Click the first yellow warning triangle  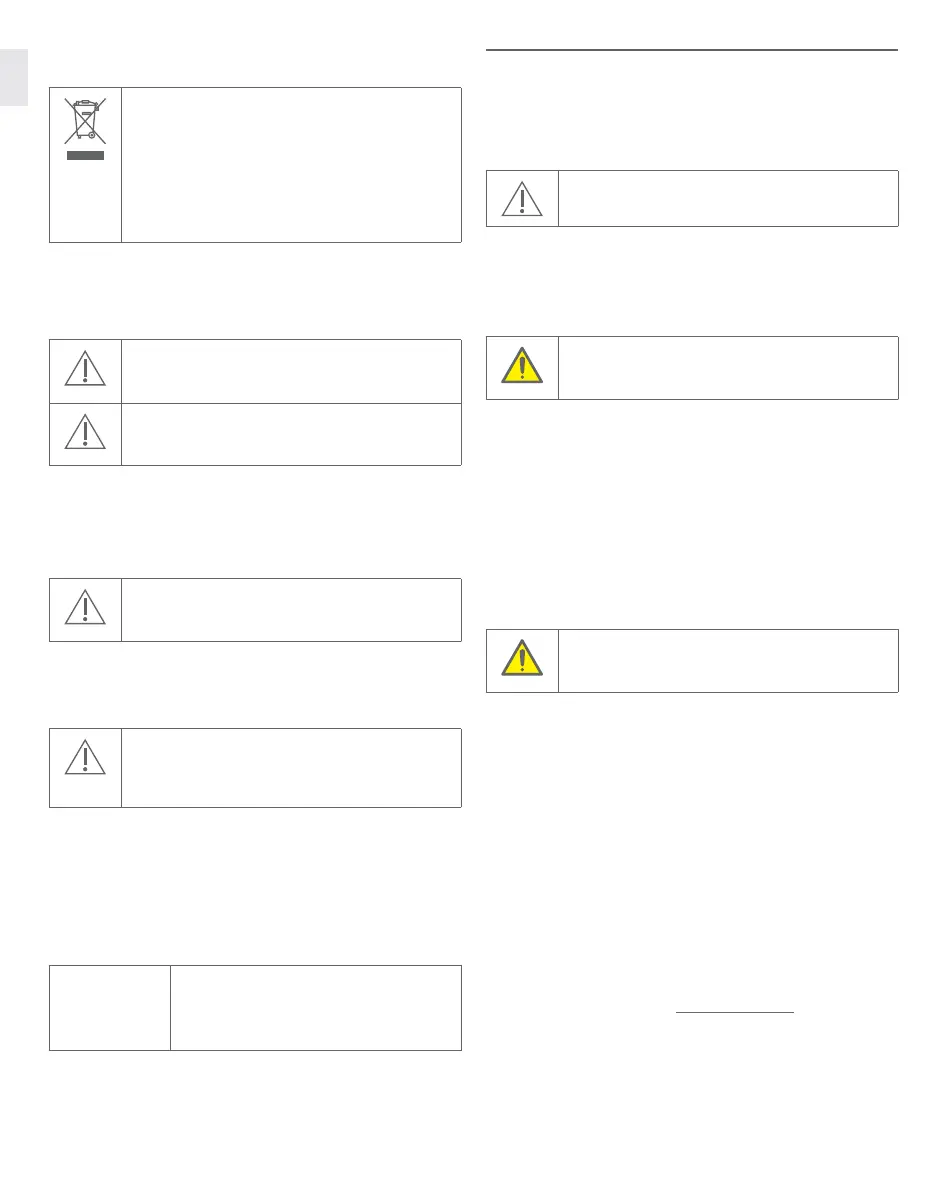click(x=522, y=367)
